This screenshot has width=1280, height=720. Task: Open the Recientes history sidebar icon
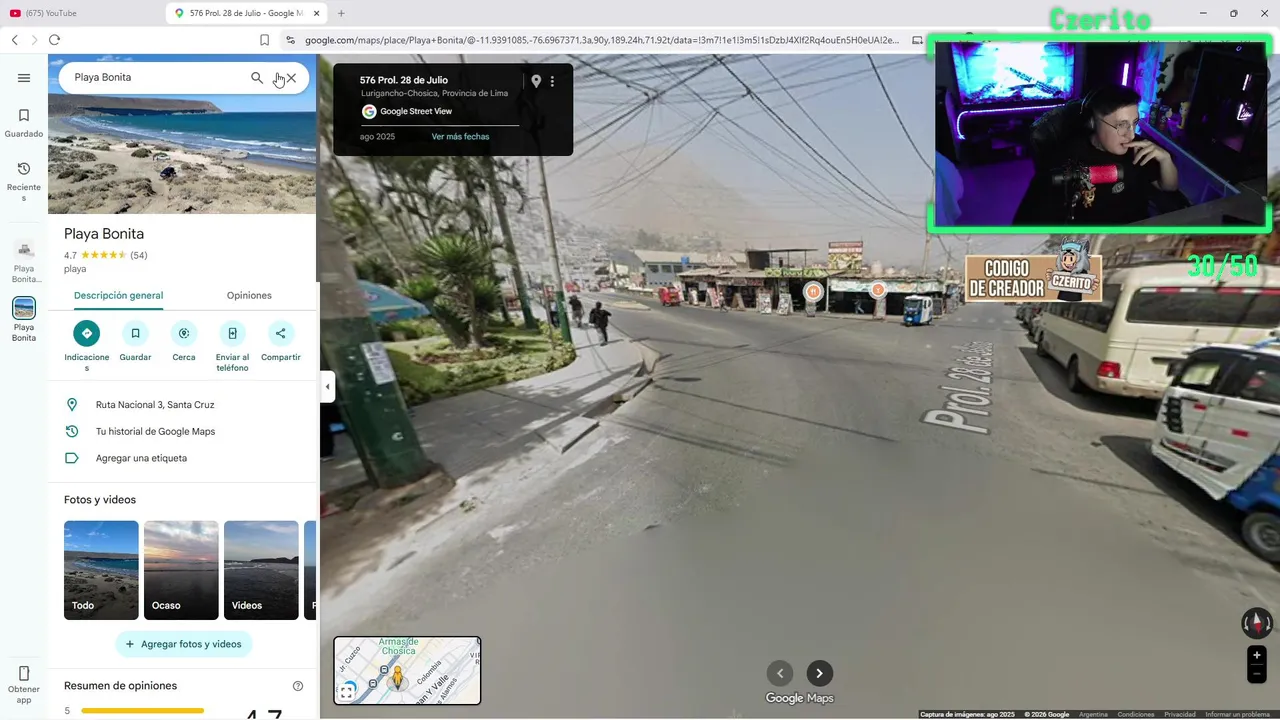[x=24, y=181]
